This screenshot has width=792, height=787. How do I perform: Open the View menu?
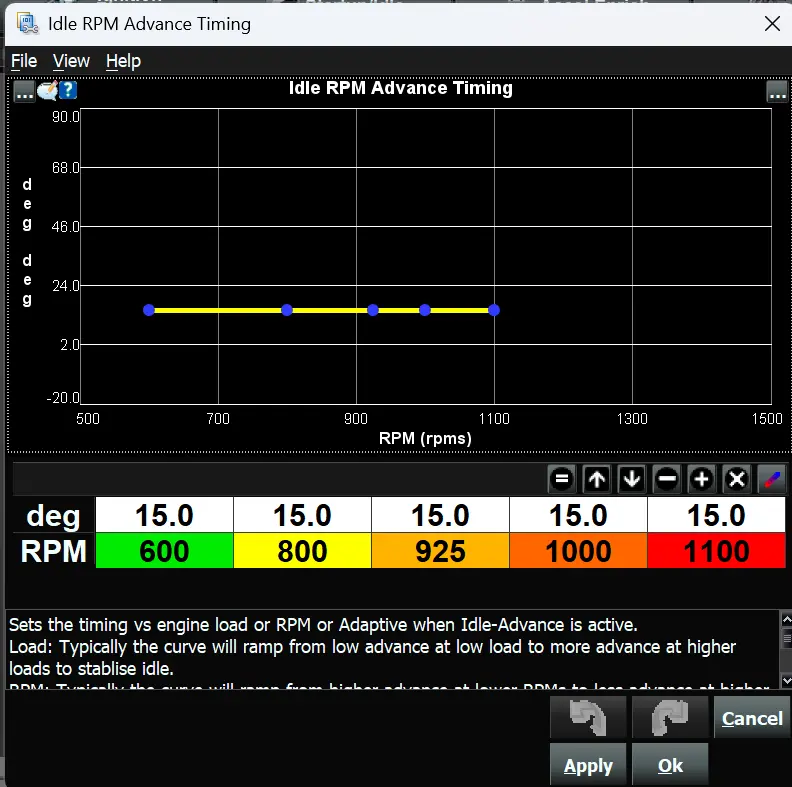coord(71,61)
